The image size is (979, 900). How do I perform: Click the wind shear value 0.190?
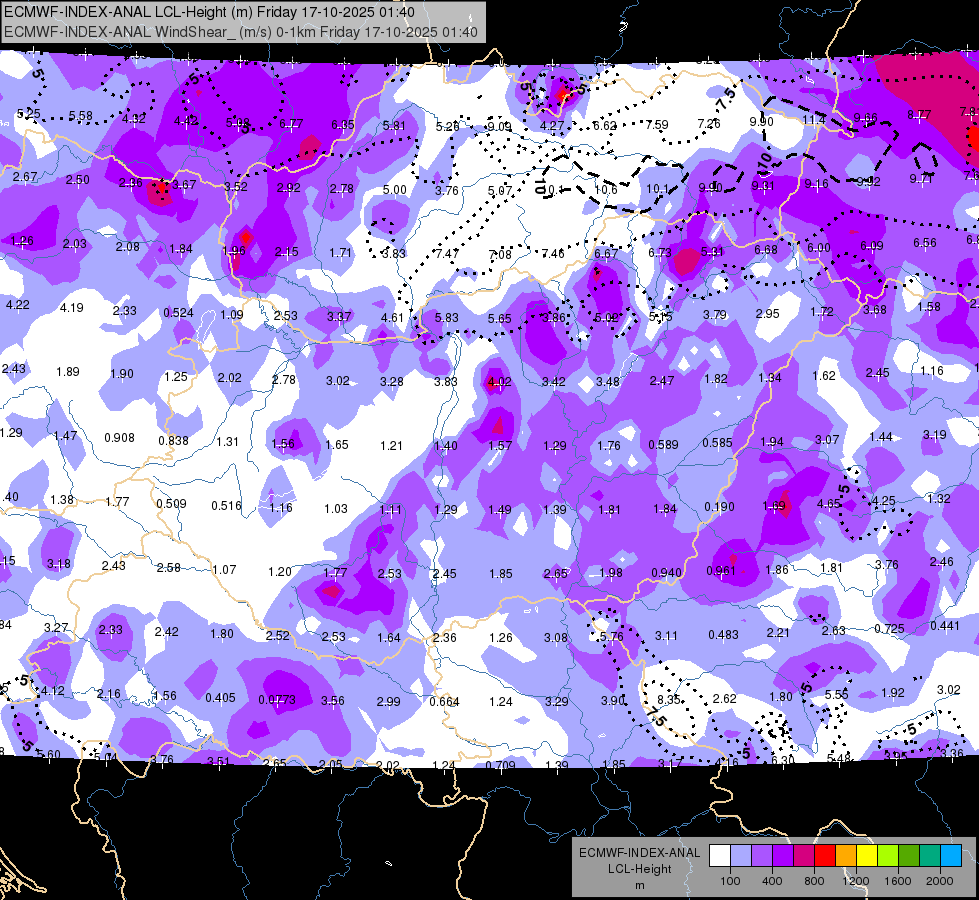click(719, 507)
